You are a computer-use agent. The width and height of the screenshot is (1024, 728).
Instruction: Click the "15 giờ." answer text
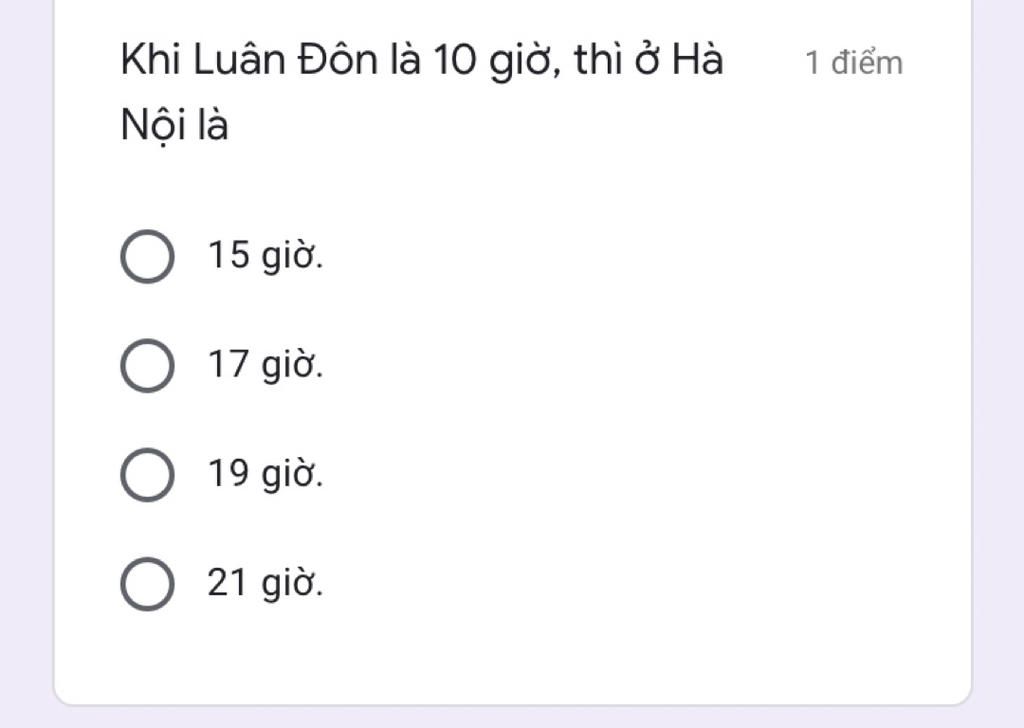(x=265, y=256)
